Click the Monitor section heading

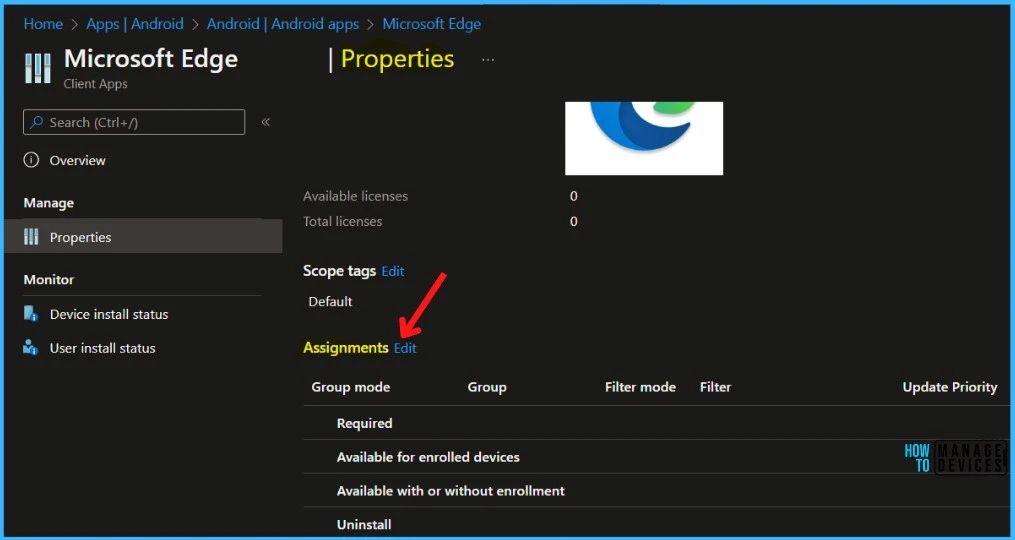point(49,280)
